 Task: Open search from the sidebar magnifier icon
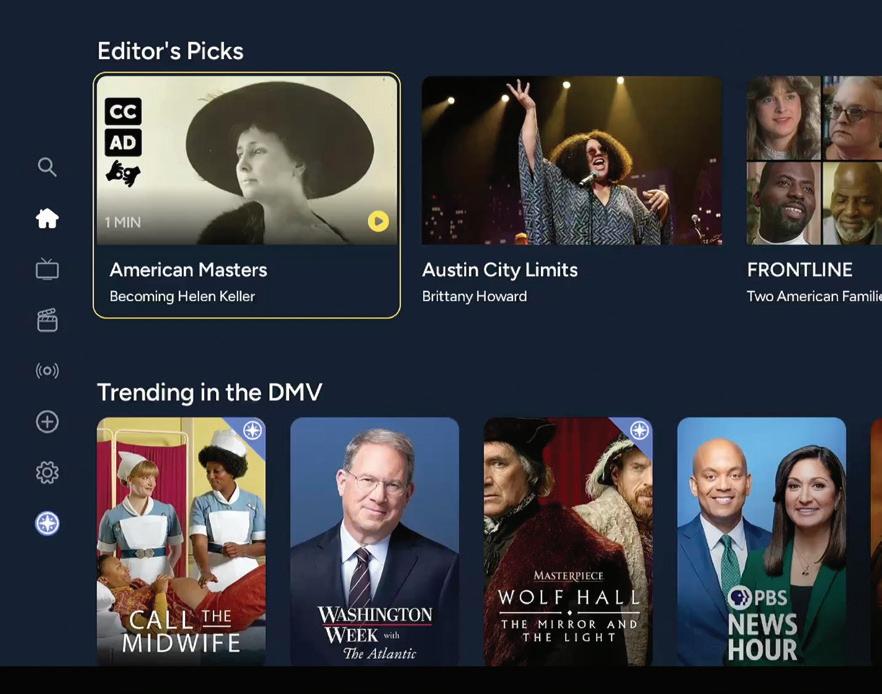pyautogui.click(x=47, y=167)
